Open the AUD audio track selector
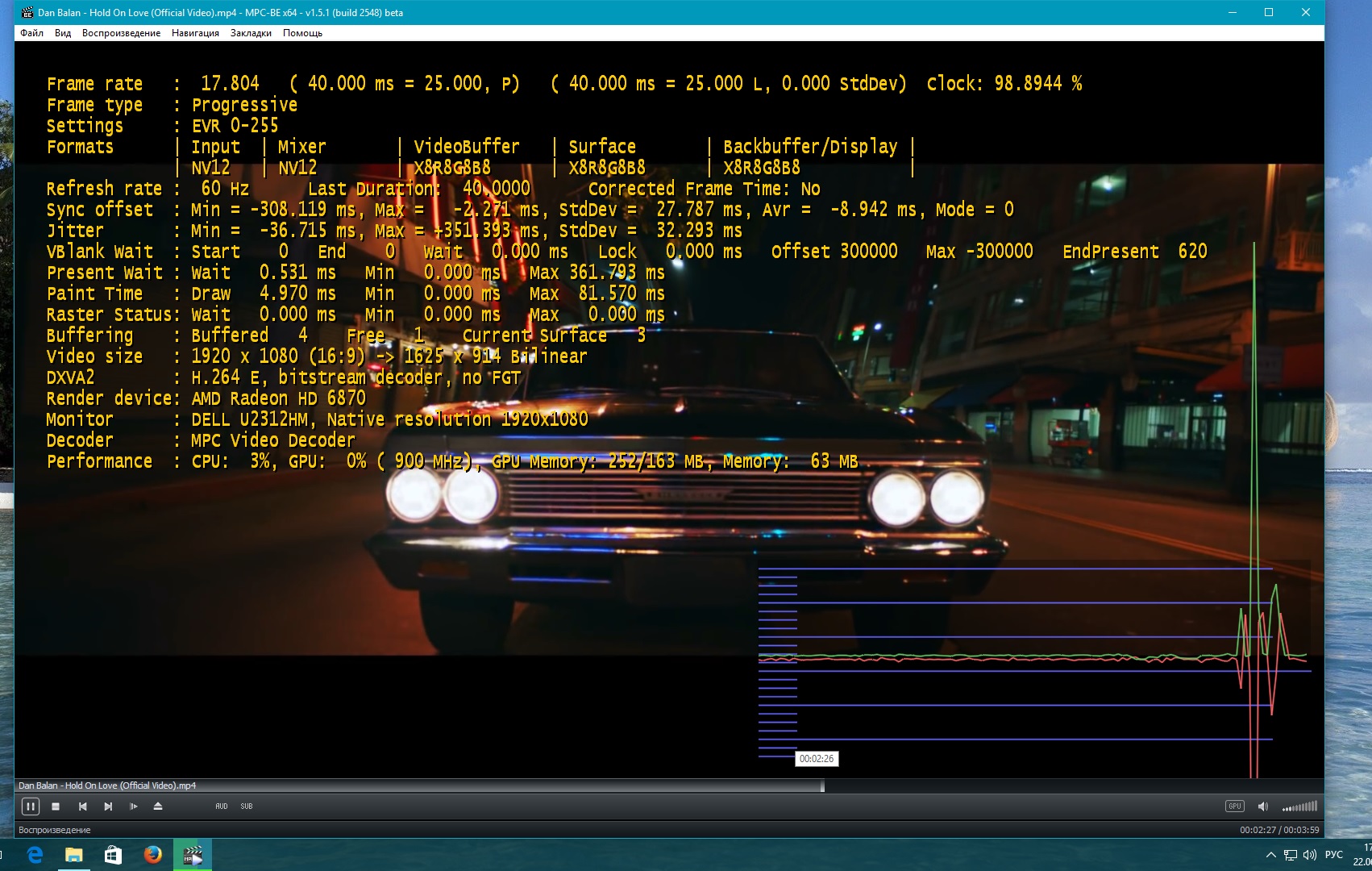The image size is (1372, 871). [x=222, y=806]
